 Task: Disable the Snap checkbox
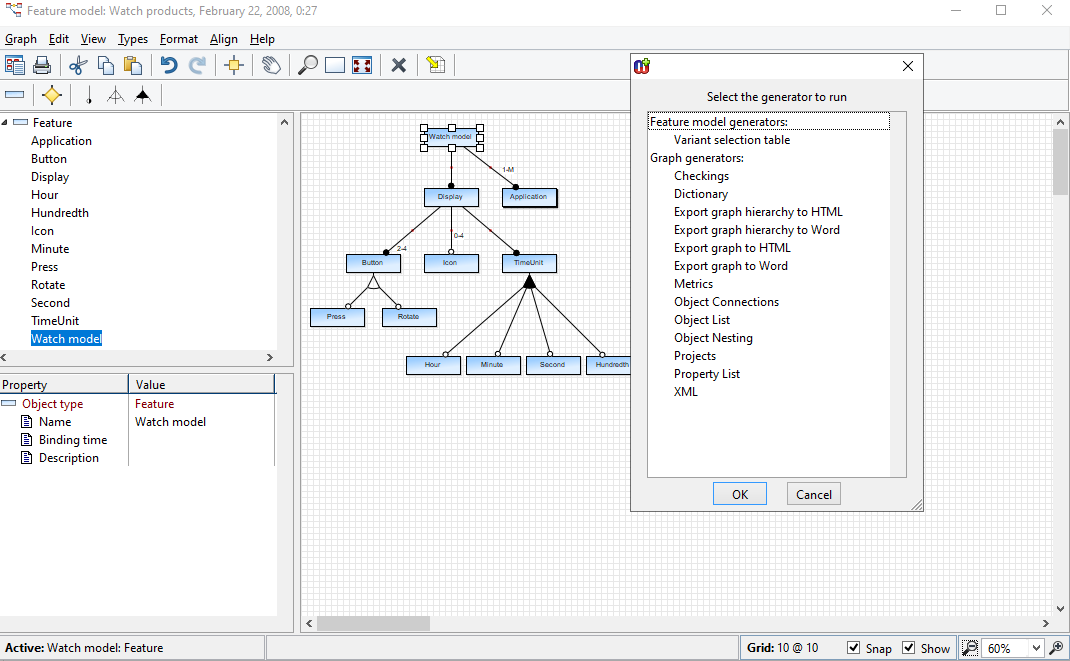tap(854, 648)
